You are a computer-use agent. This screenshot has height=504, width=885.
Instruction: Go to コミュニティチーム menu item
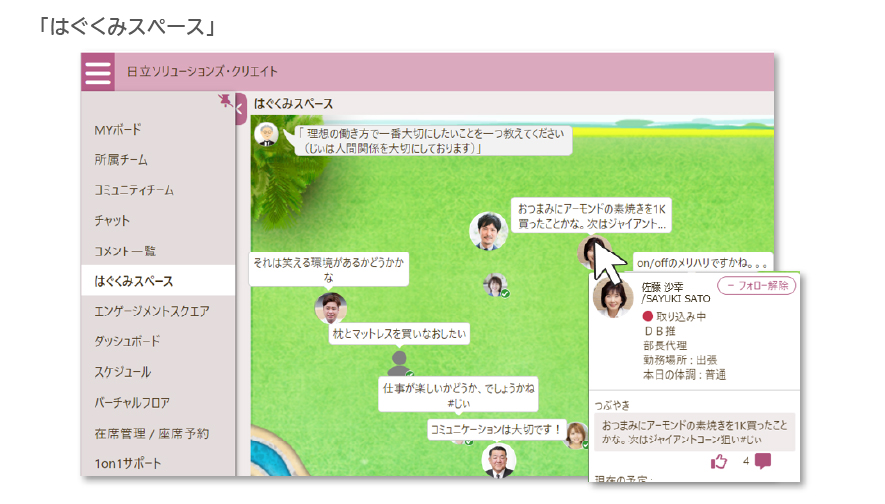134,190
